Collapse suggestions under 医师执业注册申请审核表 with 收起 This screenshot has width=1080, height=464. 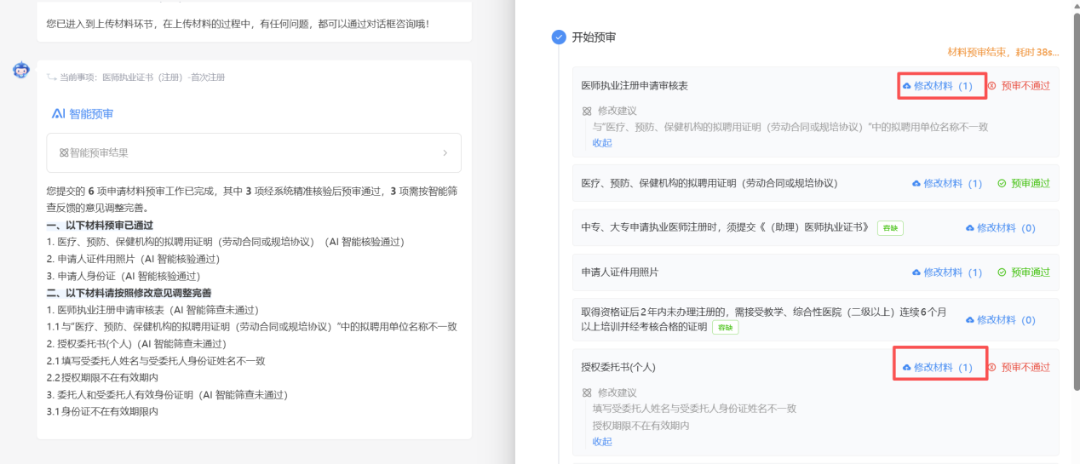tap(602, 143)
